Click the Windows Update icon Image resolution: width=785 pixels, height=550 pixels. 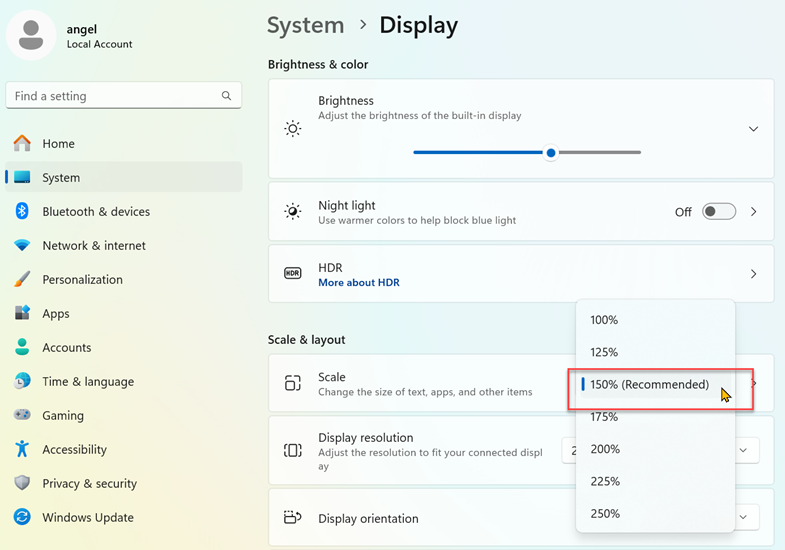(x=22, y=517)
